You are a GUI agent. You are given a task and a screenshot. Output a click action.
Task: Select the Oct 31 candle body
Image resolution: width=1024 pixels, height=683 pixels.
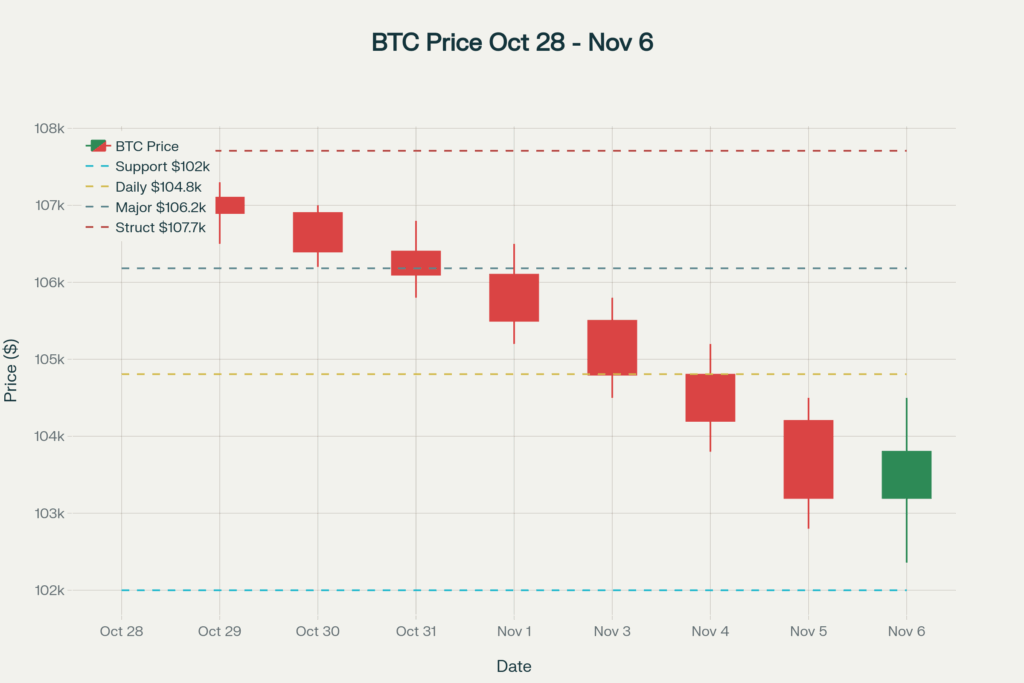coord(416,263)
